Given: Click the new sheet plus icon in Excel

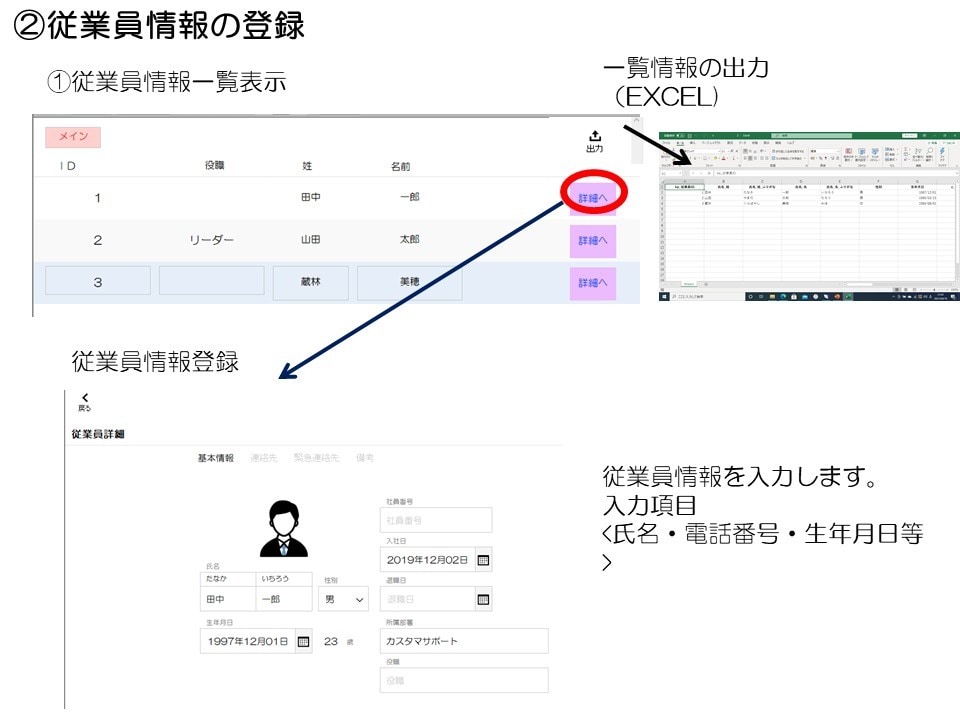Looking at the screenshot, I should (706, 284).
